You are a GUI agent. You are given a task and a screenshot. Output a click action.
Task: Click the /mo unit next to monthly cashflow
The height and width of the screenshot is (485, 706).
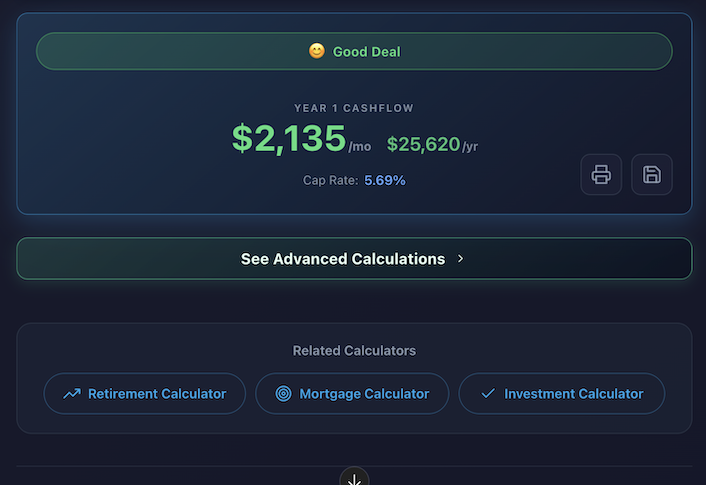coord(359,147)
